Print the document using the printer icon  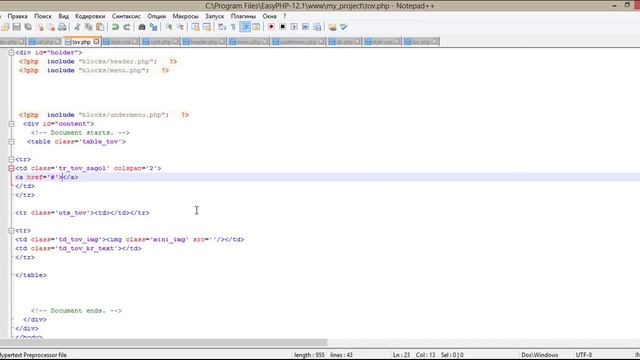tap(62, 27)
